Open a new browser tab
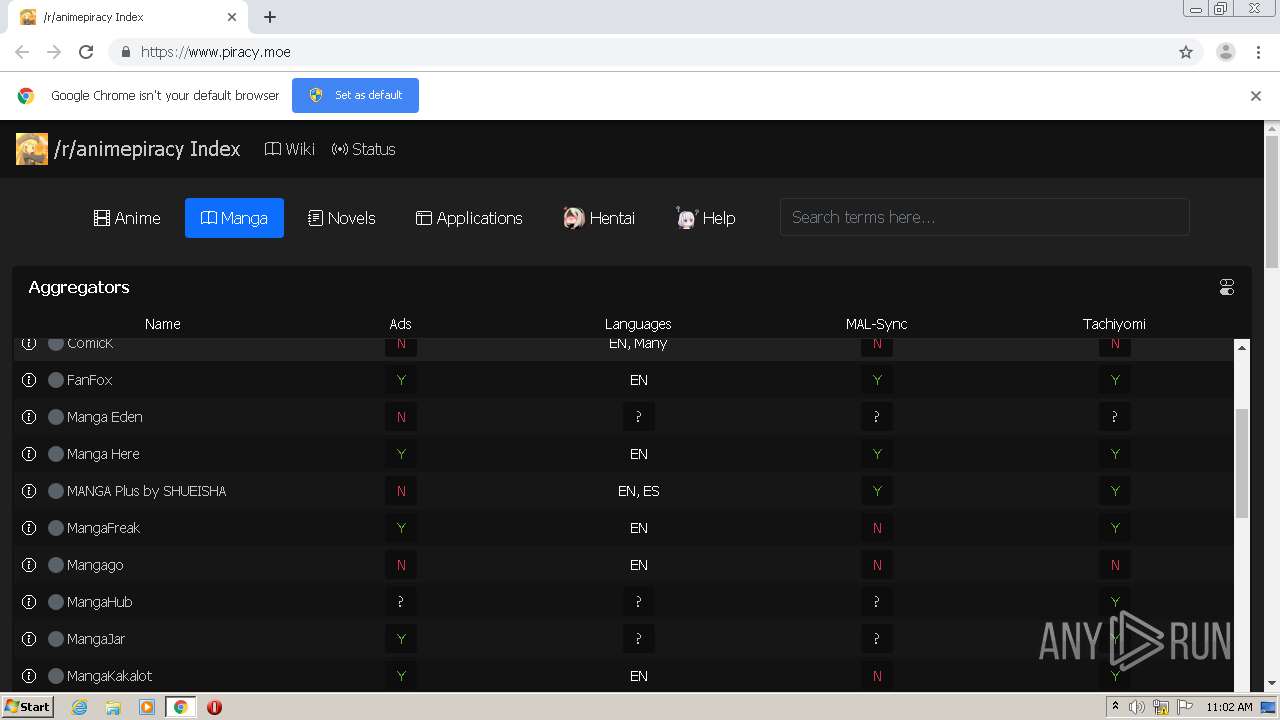Viewport: 1280px width, 720px height. (x=270, y=17)
